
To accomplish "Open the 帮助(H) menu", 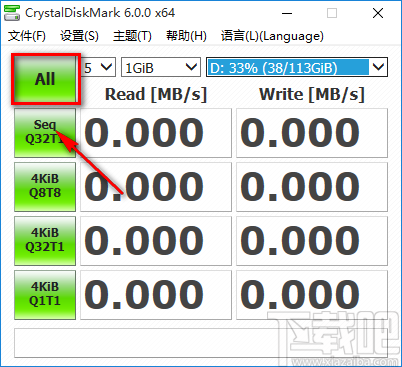I will [186, 36].
